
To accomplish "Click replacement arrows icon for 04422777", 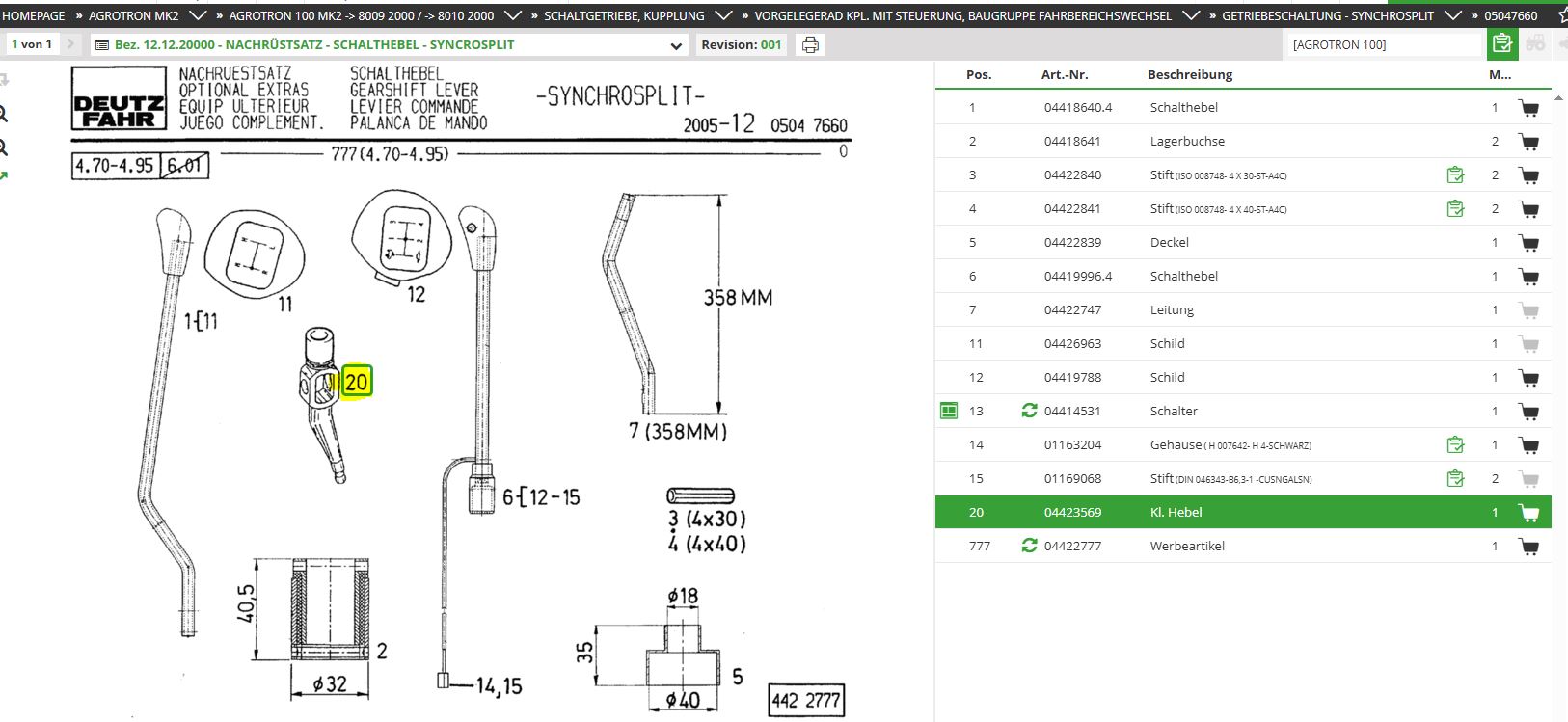I will tap(1029, 546).
